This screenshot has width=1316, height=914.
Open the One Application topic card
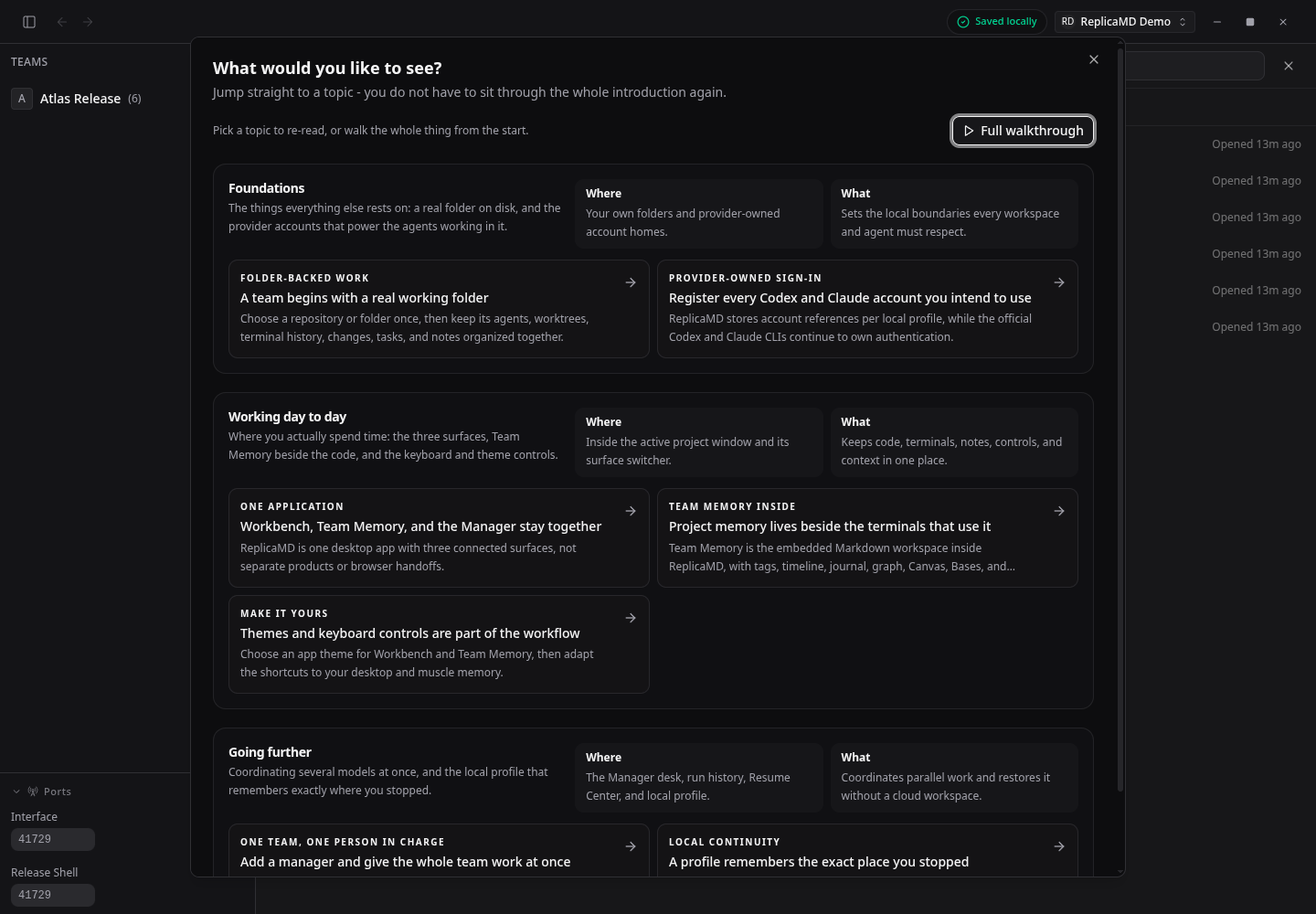point(439,537)
